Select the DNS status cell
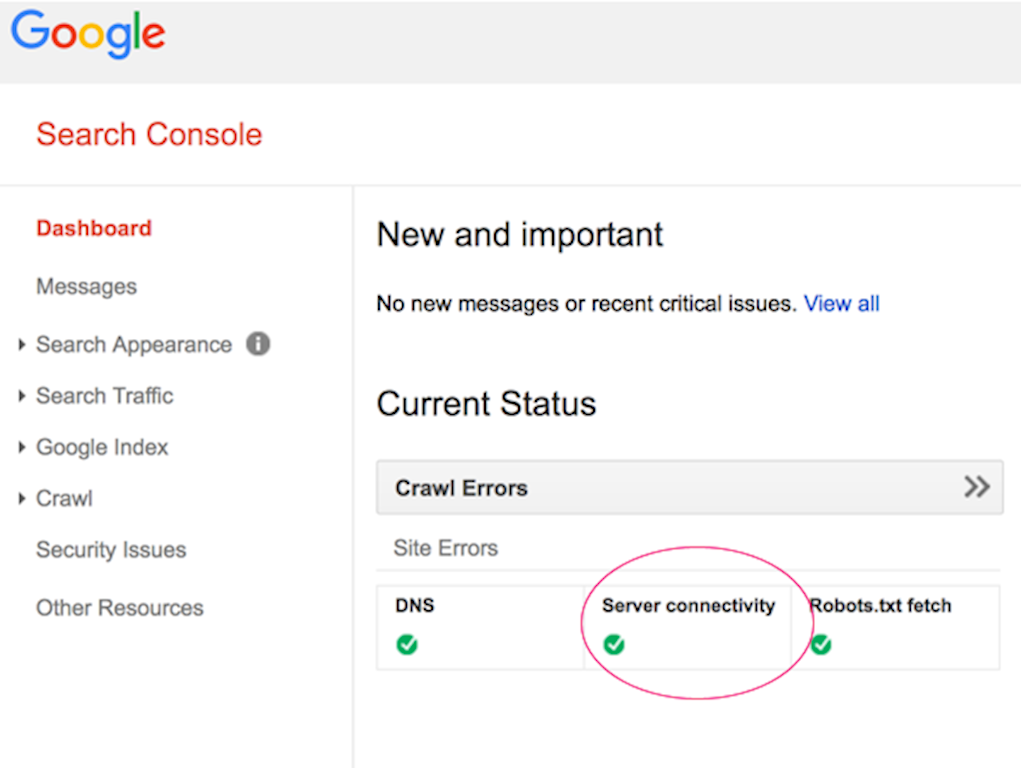Image resolution: width=1021 pixels, height=768 pixels. (480, 627)
